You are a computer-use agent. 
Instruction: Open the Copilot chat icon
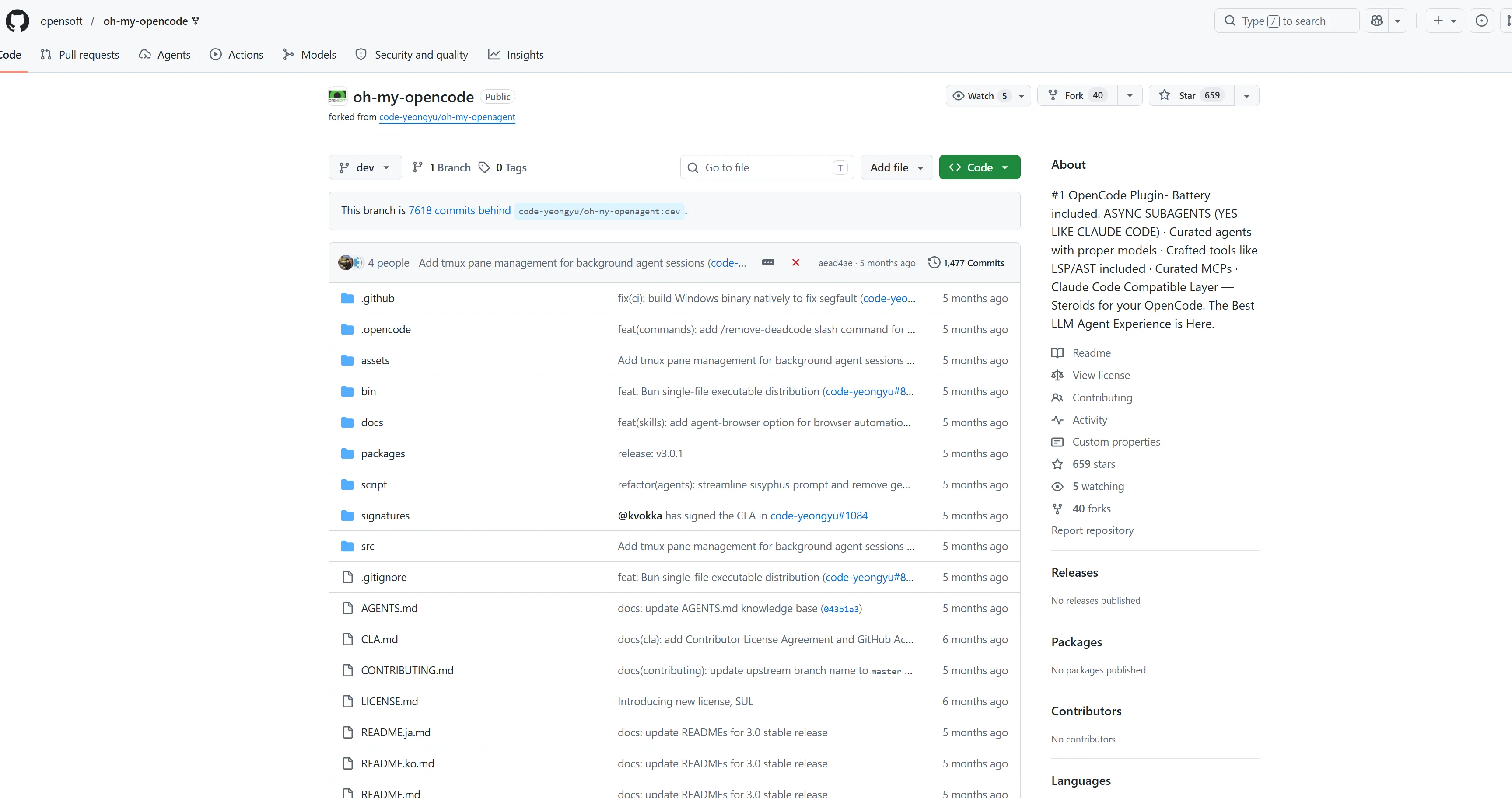pyautogui.click(x=1376, y=21)
